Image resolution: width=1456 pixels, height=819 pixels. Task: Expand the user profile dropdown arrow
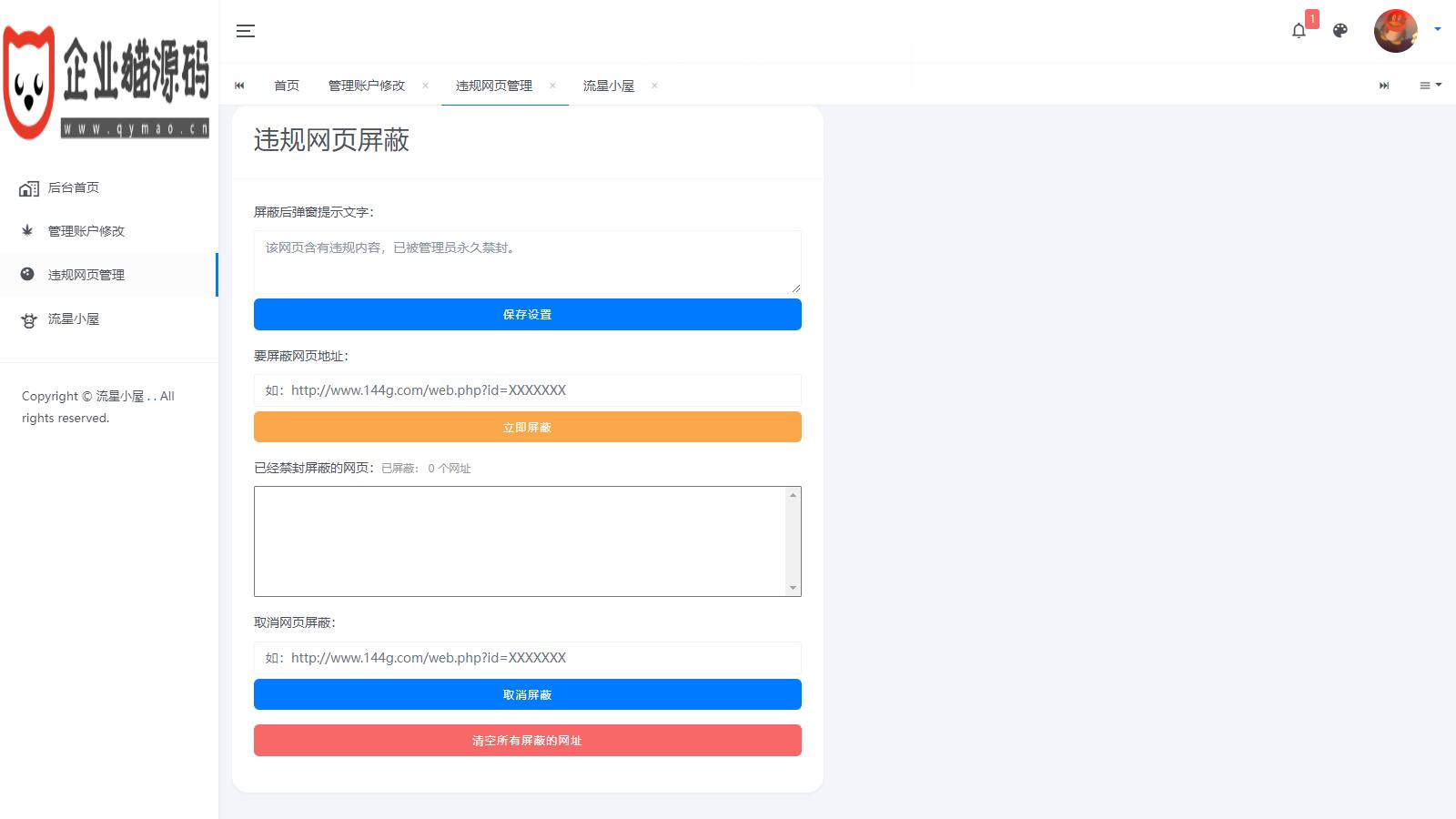coord(1438,29)
